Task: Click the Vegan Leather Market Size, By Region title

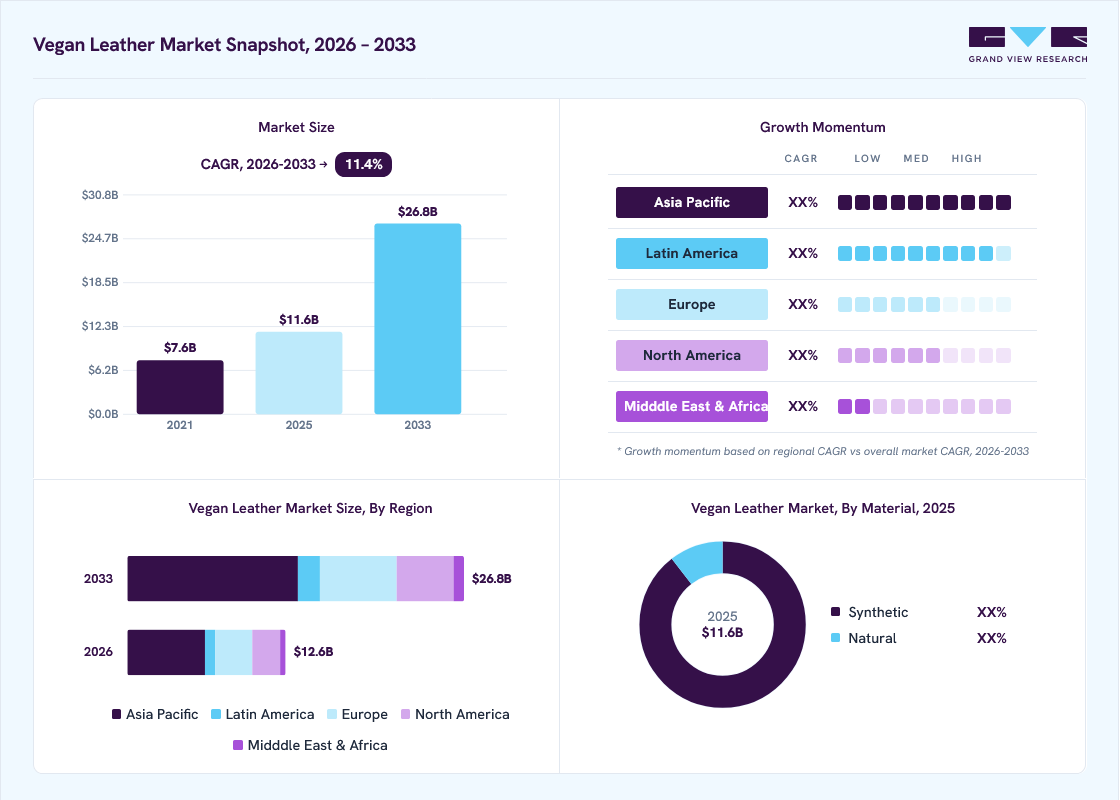Action: click(x=311, y=509)
